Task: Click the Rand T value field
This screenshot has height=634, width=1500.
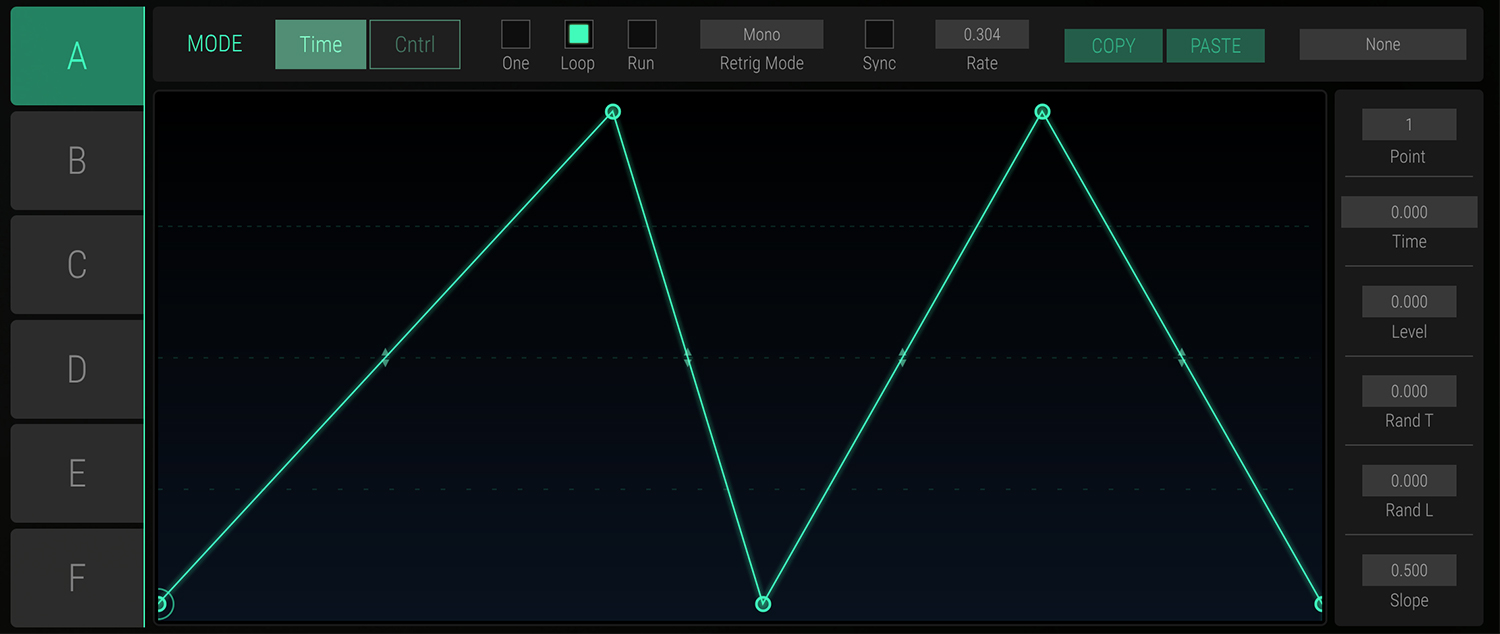Action: pyautogui.click(x=1409, y=391)
